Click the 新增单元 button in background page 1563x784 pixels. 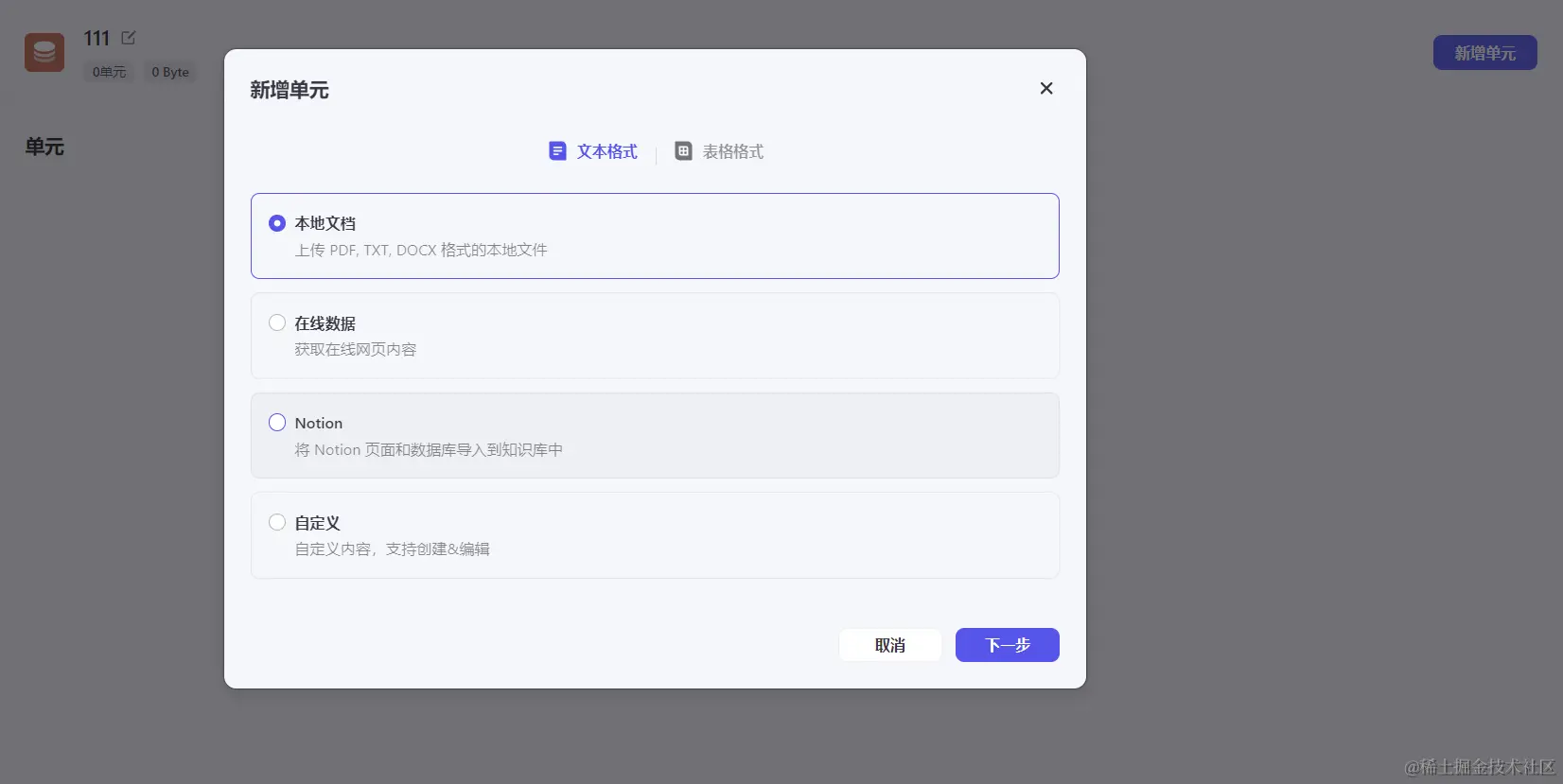coord(1485,53)
